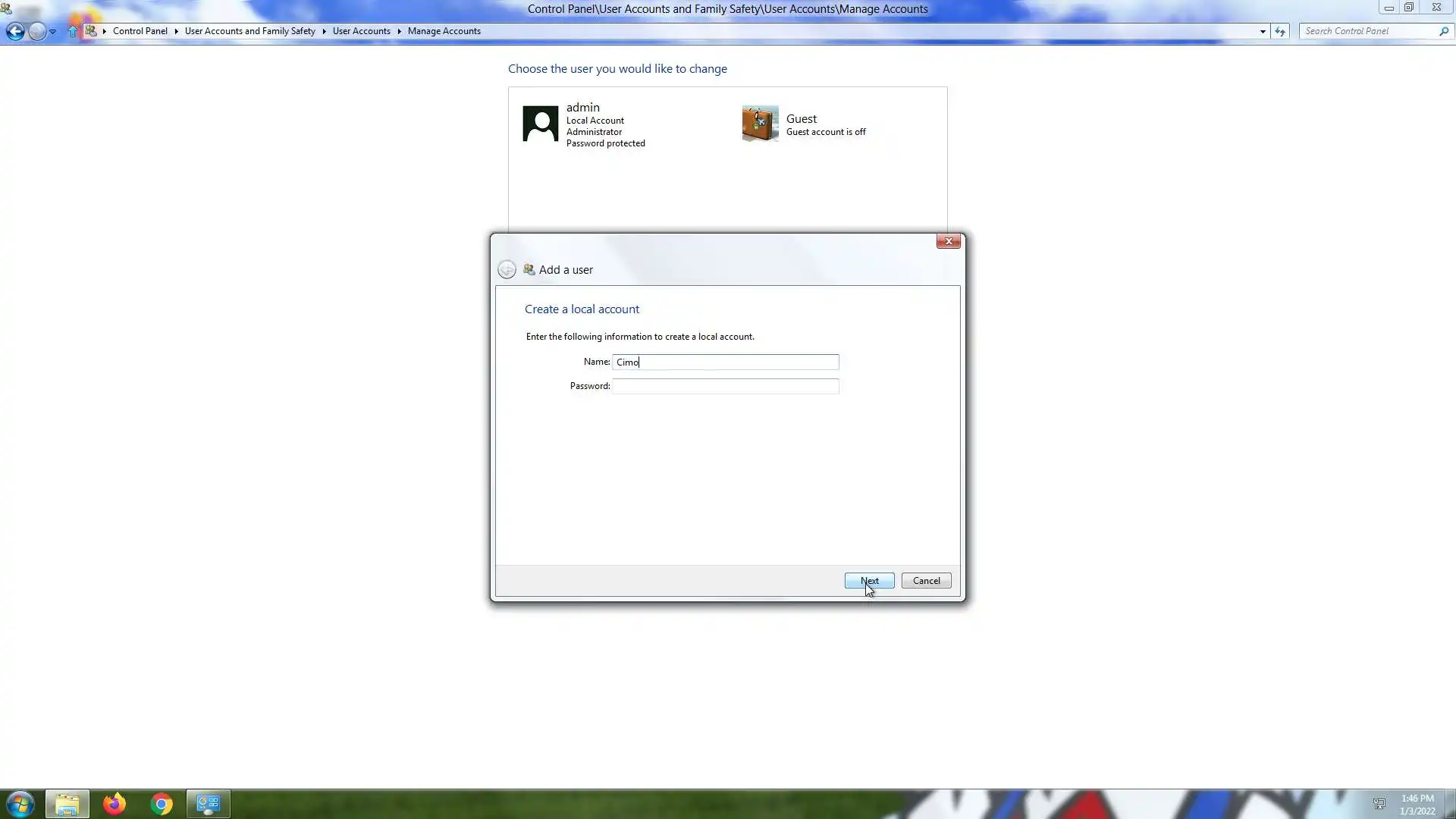The width and height of the screenshot is (1456, 819).
Task: Click the refresh icon beside address bar
Action: tap(1280, 31)
